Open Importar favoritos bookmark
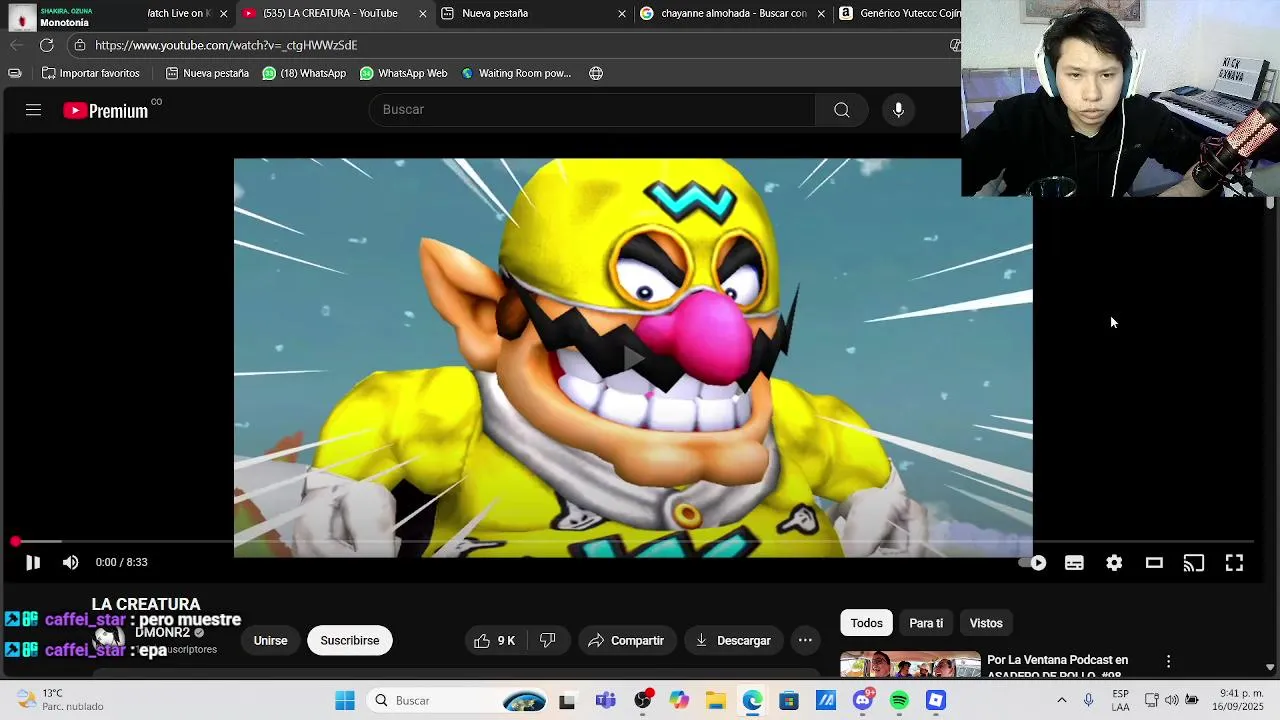 pyautogui.click(x=90, y=73)
